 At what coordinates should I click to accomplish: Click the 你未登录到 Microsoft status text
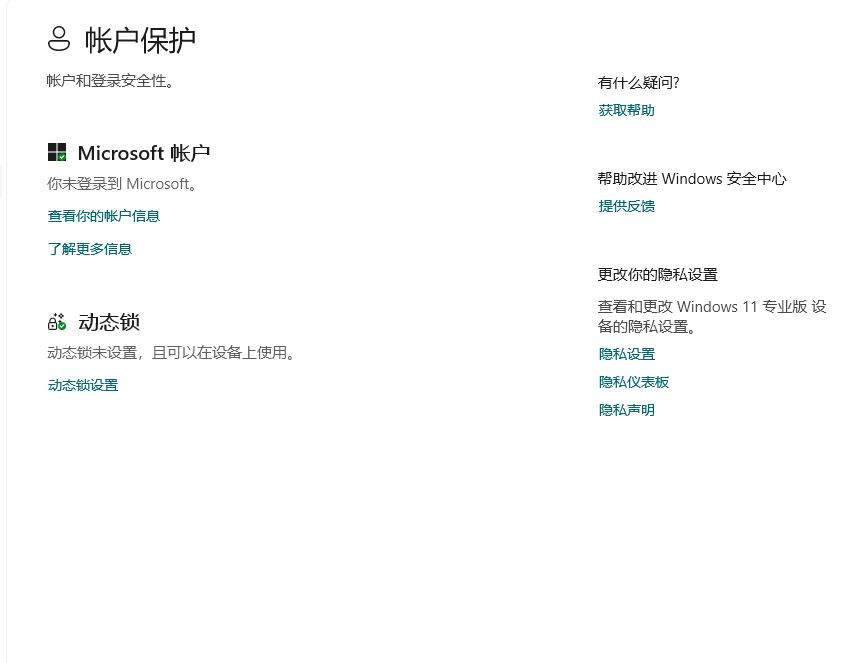point(123,184)
